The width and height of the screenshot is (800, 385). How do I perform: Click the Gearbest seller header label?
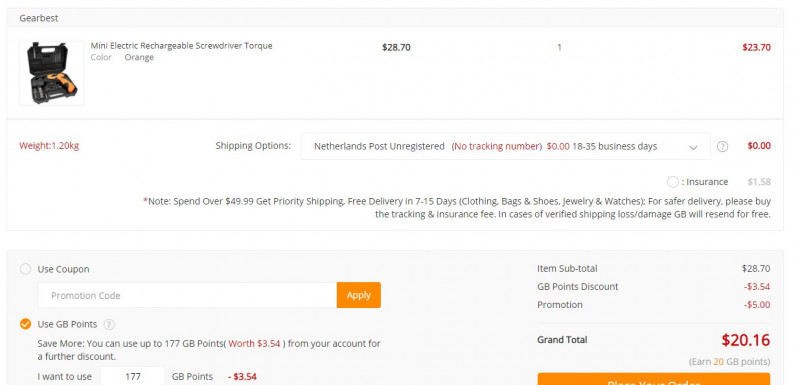(39, 18)
